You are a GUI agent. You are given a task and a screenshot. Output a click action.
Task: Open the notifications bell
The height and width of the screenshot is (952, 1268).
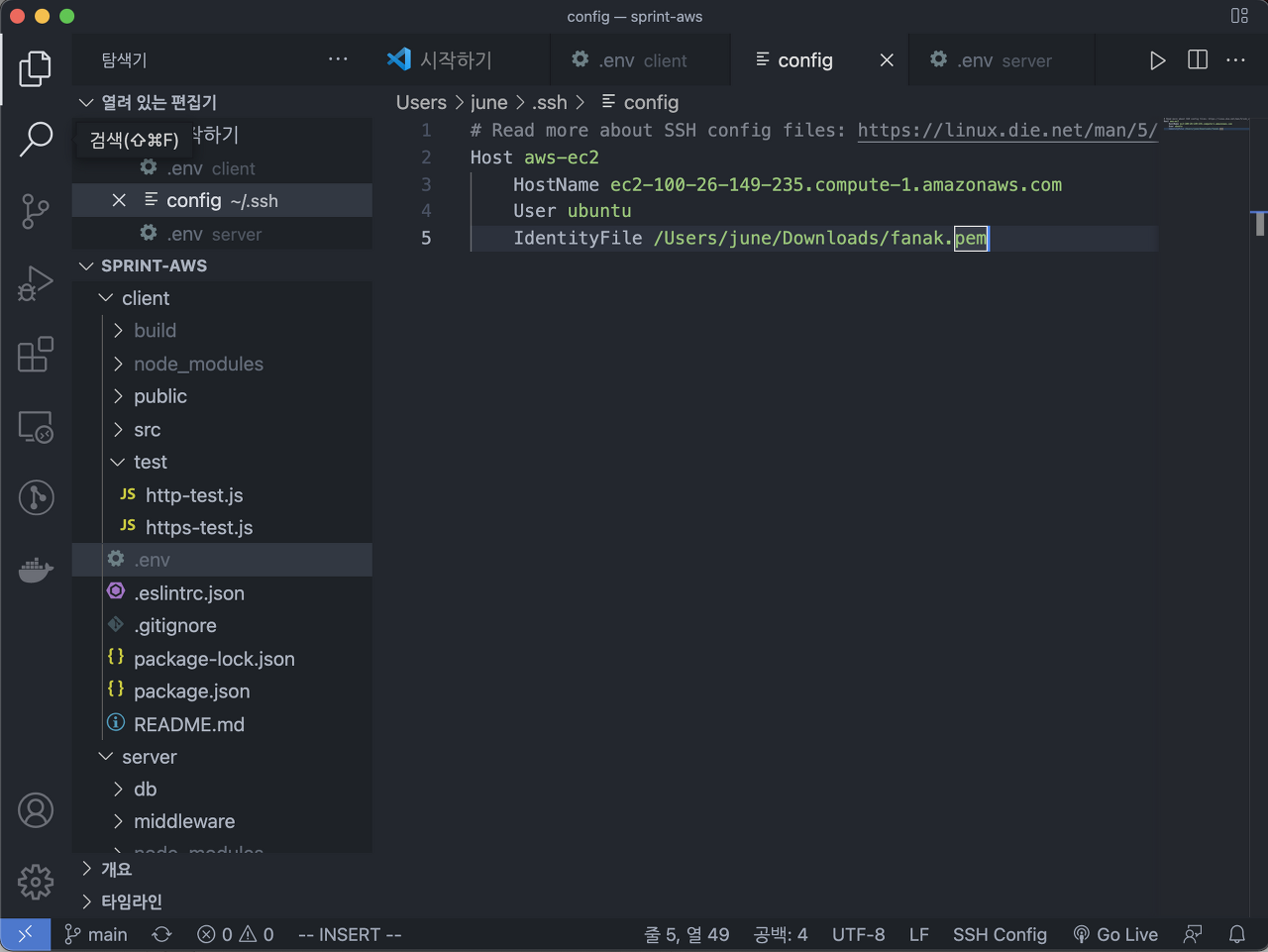[x=1237, y=934]
